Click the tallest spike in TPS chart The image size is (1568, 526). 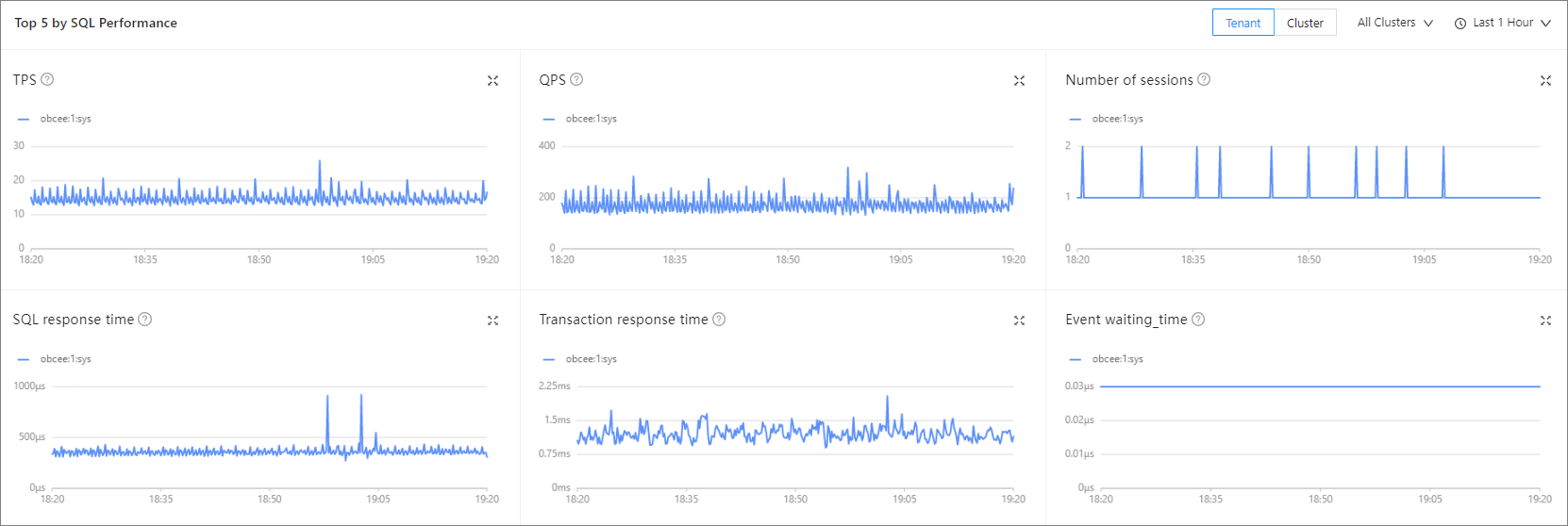point(320,162)
